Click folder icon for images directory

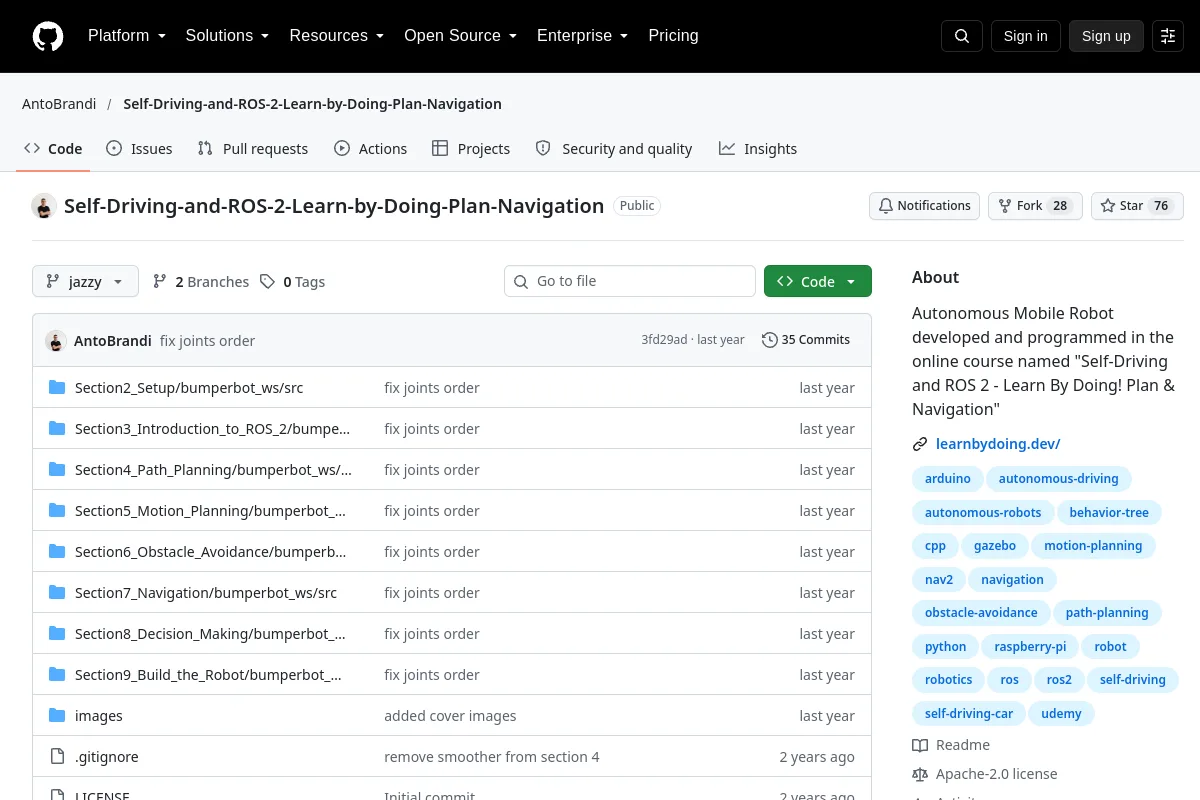pos(57,715)
